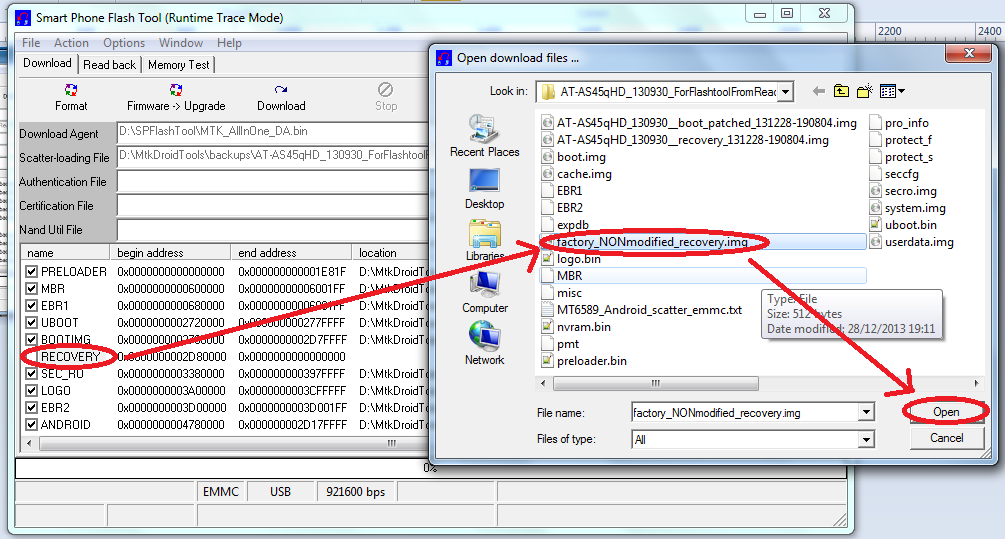The image size is (1005, 539).
Task: Open the View Menu icon
Action: (x=892, y=92)
